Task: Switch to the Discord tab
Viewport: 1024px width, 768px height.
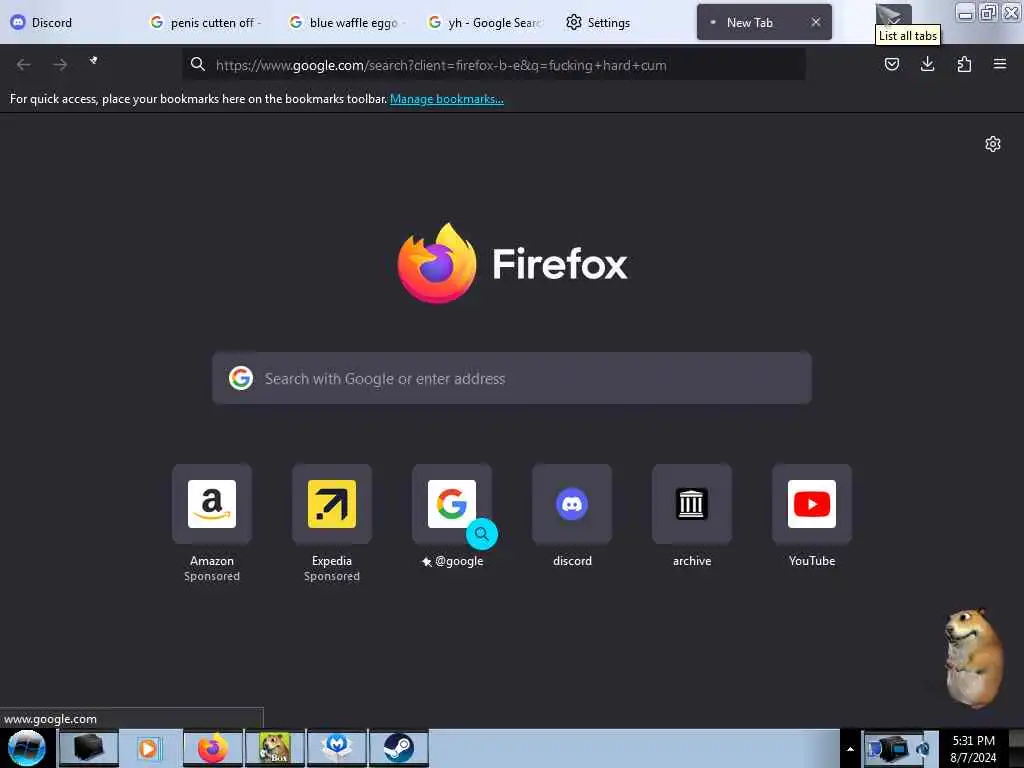Action: pos(69,22)
